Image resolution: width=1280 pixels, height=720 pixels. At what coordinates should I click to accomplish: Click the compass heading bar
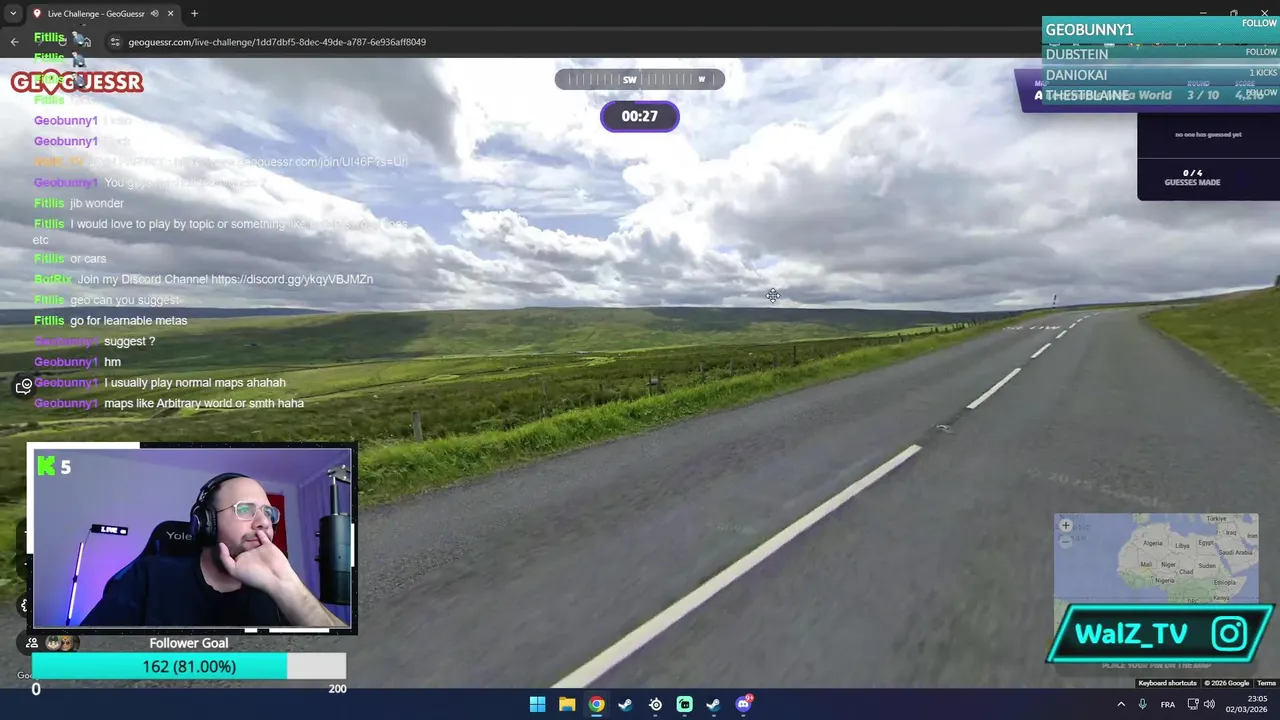point(640,79)
